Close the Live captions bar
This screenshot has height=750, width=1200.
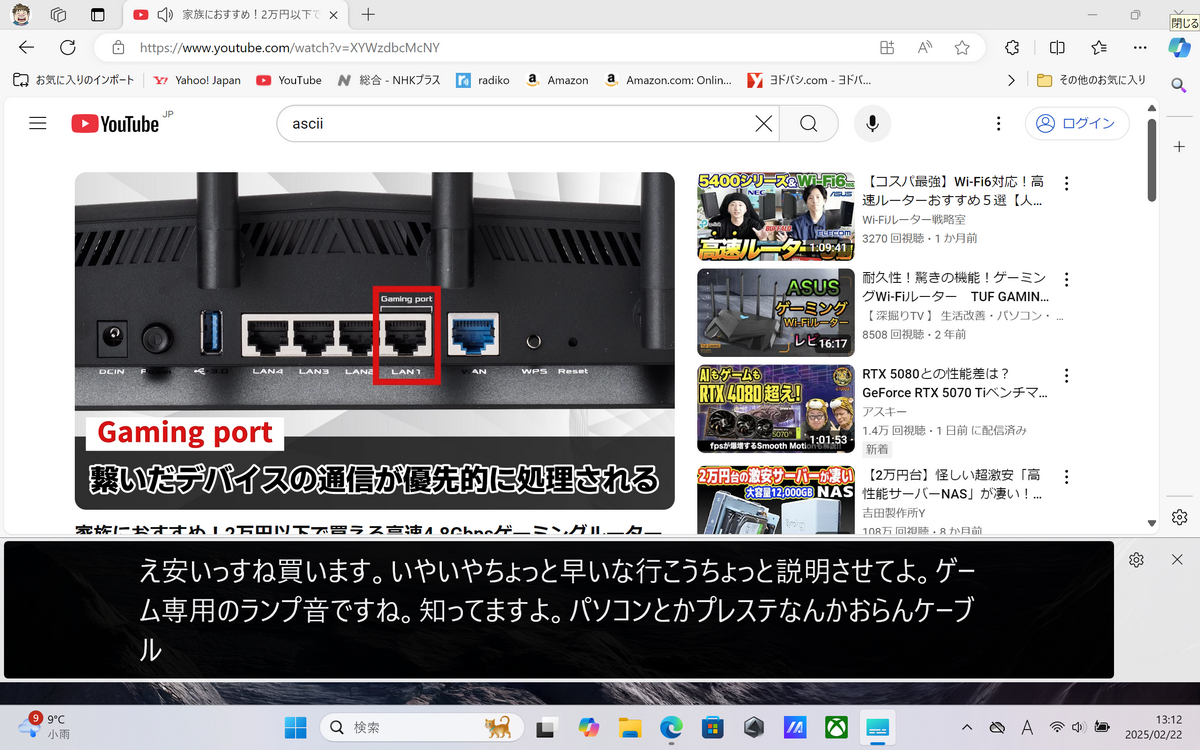[x=1177, y=560]
